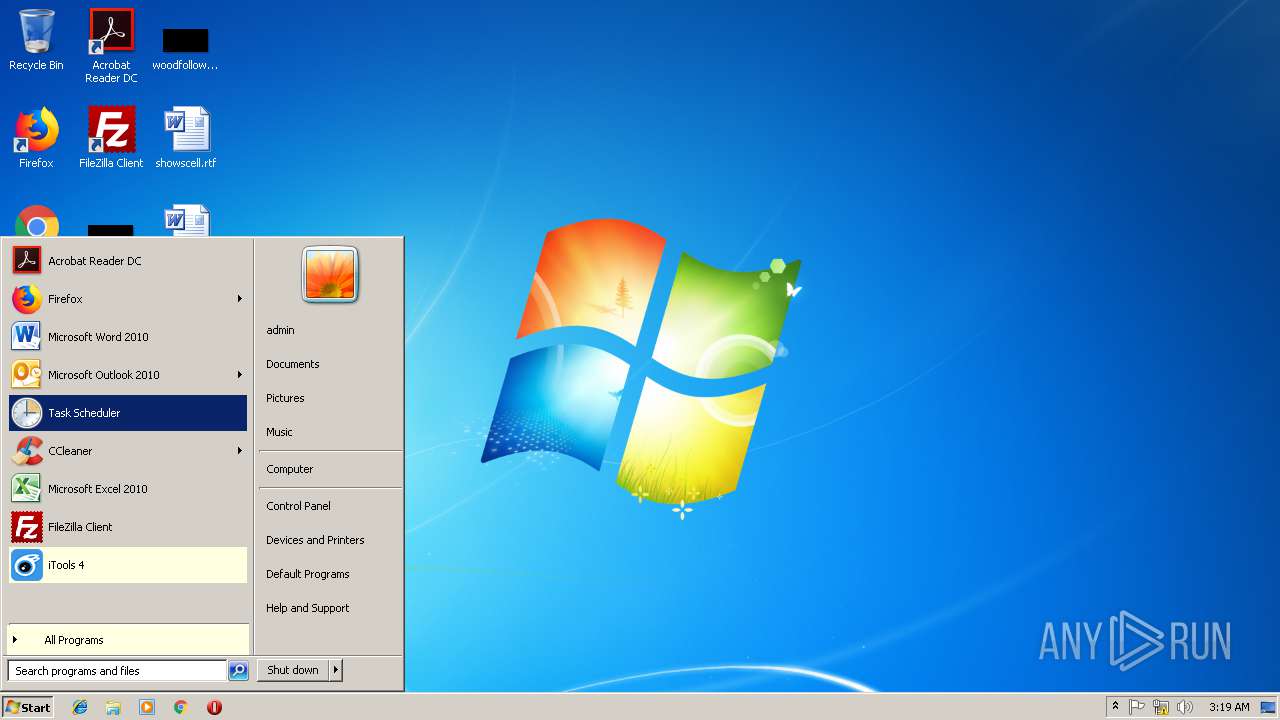Open the volume speaker icon

pyautogui.click(x=1185, y=707)
